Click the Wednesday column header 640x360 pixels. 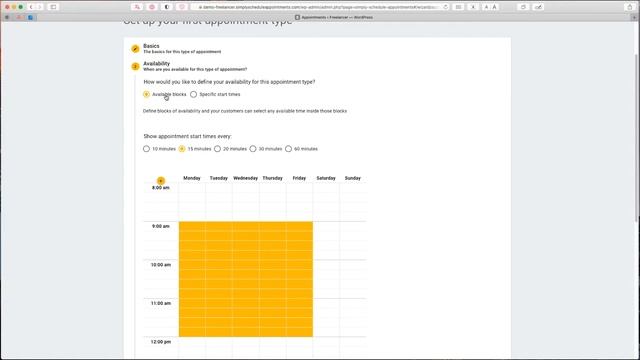(246, 178)
